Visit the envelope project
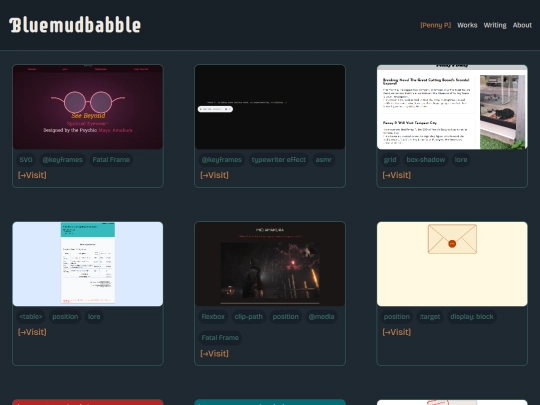 (x=396, y=332)
